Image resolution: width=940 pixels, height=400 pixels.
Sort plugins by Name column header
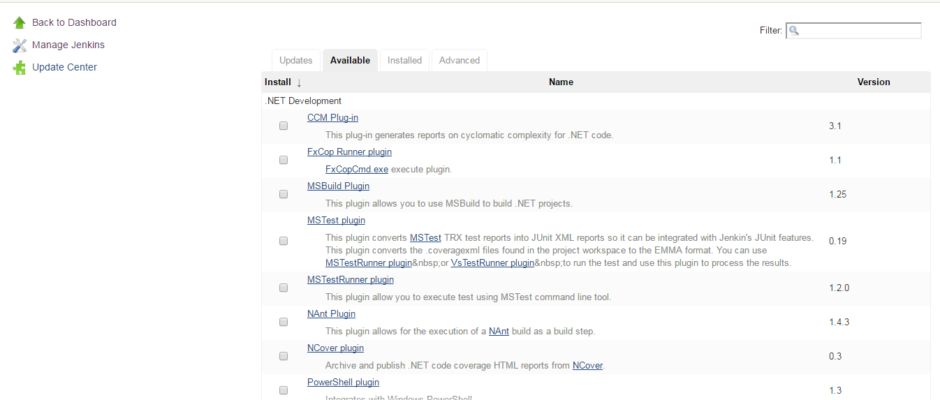pos(560,82)
